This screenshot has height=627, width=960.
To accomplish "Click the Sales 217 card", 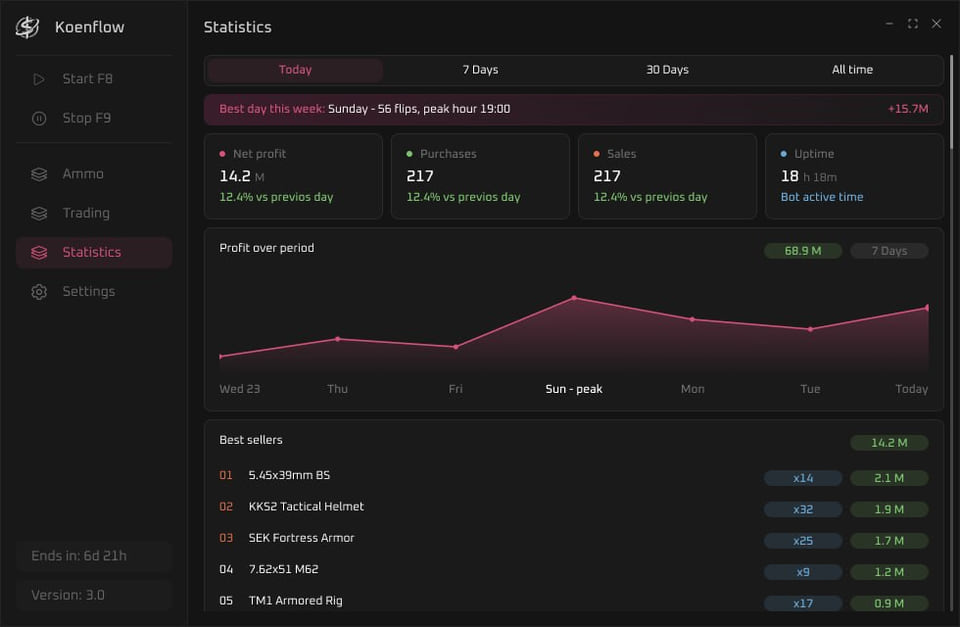I will point(667,176).
